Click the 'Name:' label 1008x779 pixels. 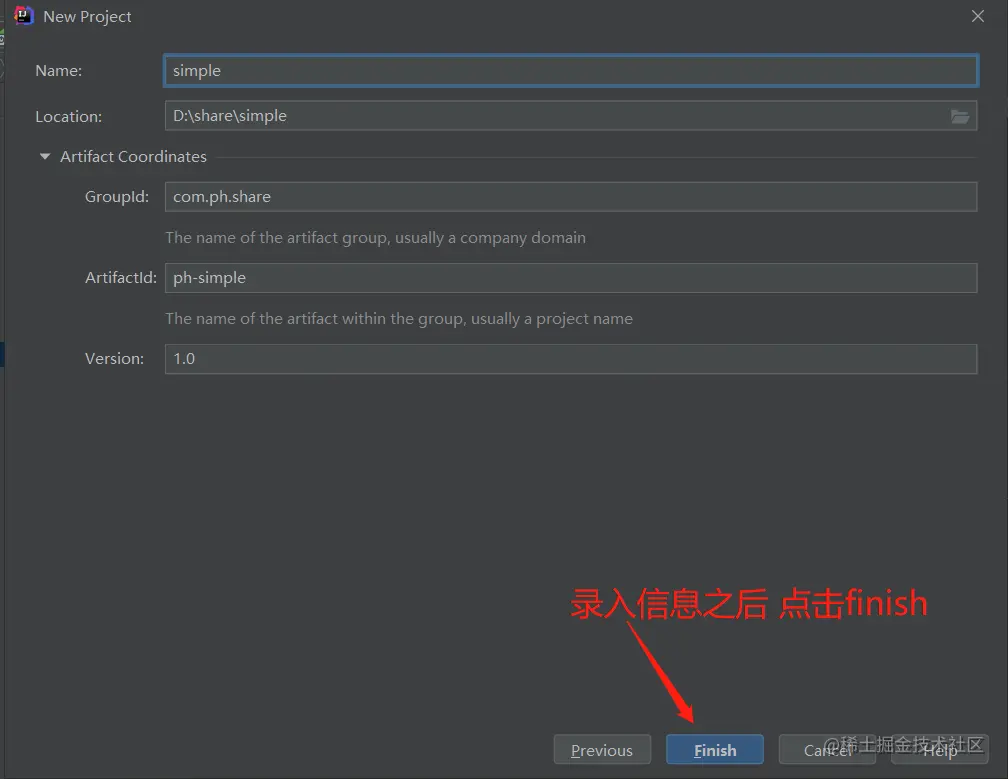pyautogui.click(x=58, y=71)
